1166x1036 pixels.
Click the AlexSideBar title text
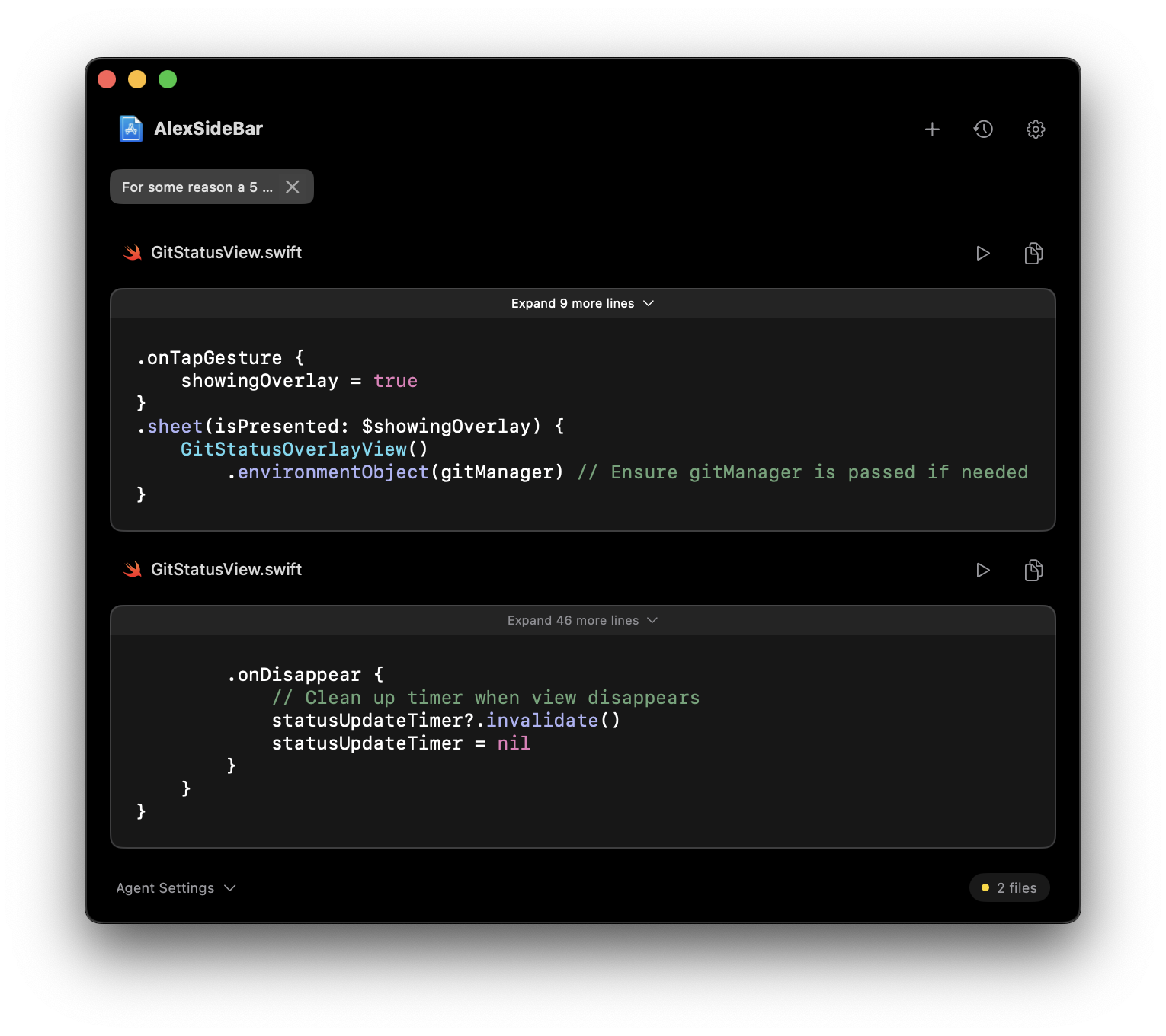pyautogui.click(x=207, y=128)
